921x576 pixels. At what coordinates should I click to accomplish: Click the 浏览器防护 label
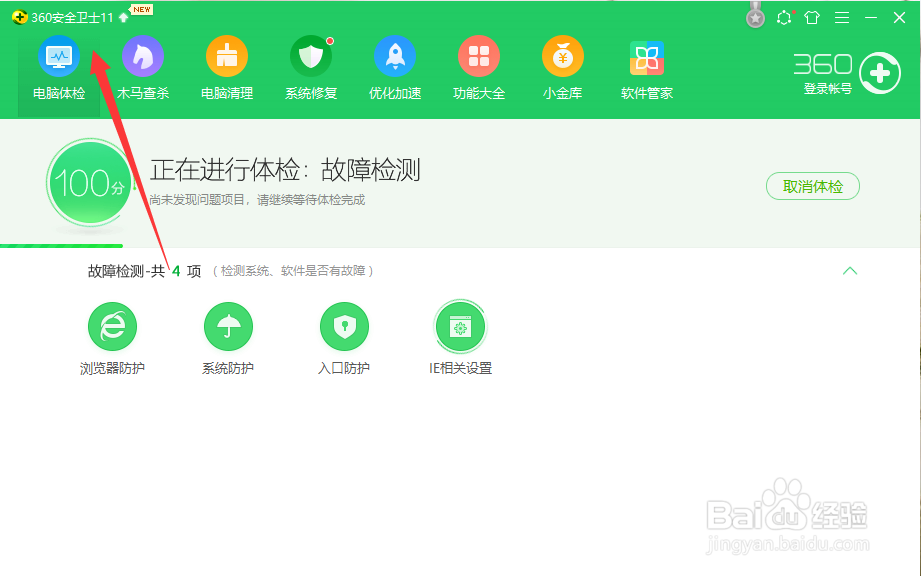pyautogui.click(x=112, y=368)
